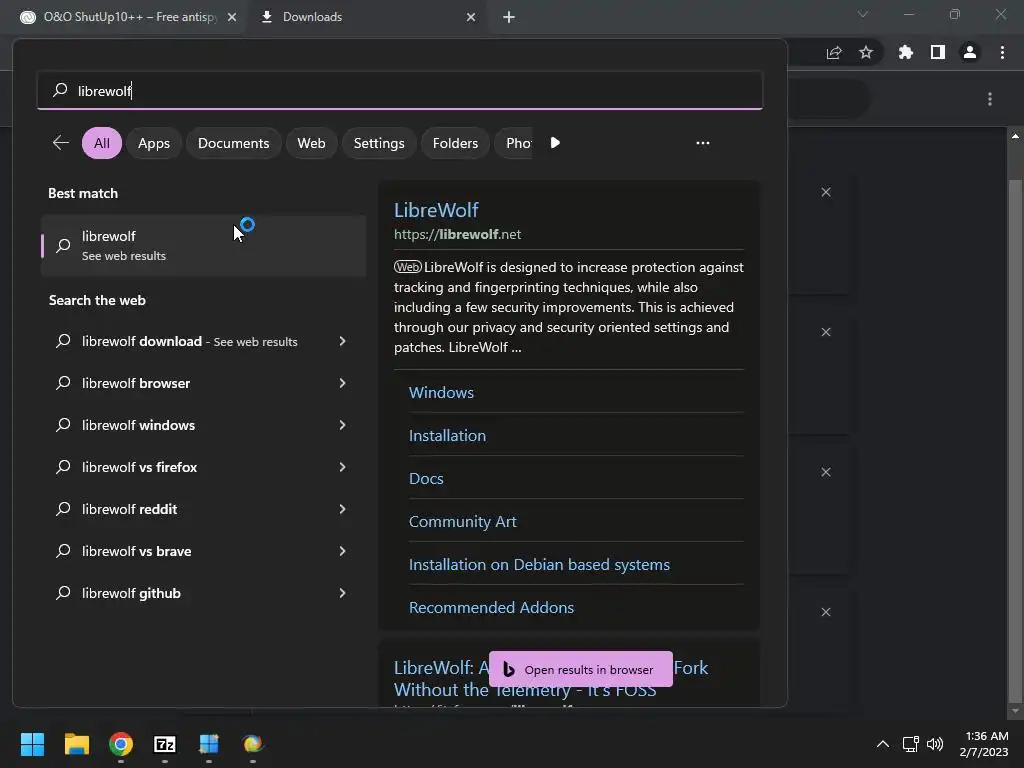1024x768 pixels.
Task: Open the Community Art sublink
Action: tap(462, 522)
